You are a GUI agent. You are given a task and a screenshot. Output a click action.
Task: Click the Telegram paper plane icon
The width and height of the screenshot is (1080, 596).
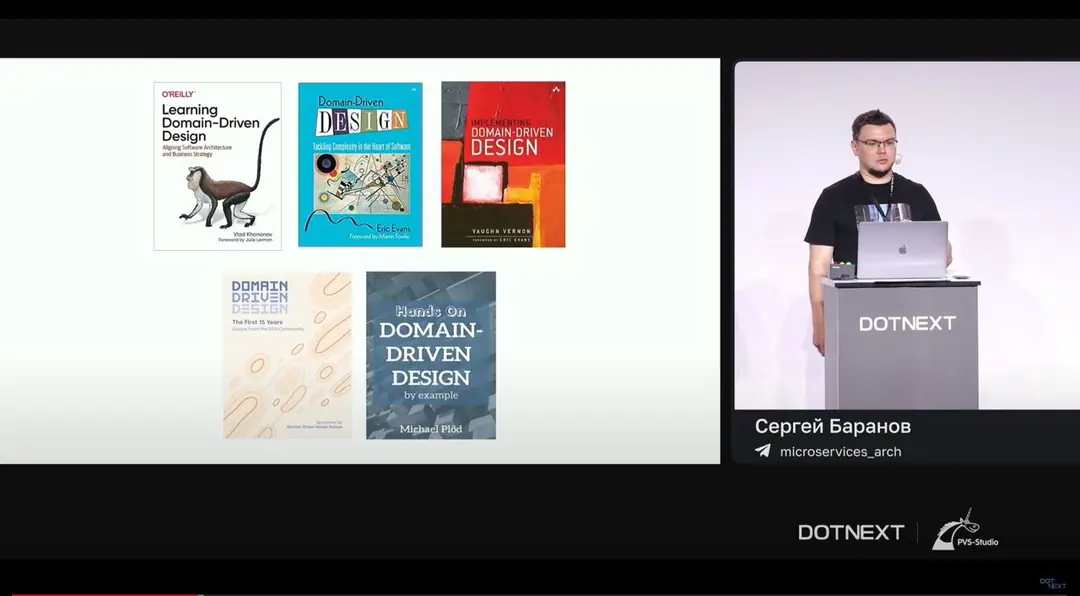[x=762, y=451]
